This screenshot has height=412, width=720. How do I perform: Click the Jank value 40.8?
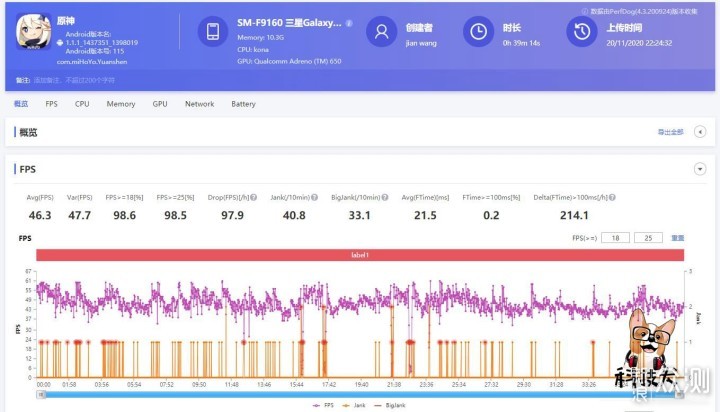294,215
